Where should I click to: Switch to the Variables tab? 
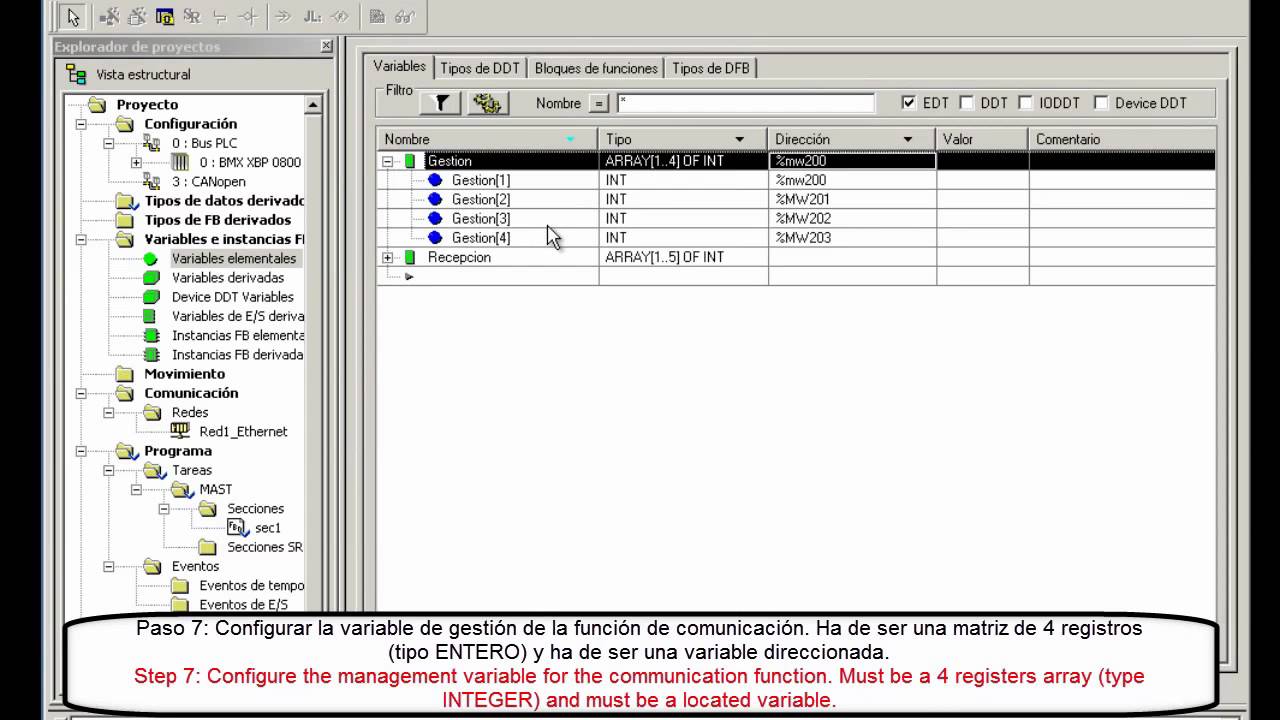tap(399, 66)
